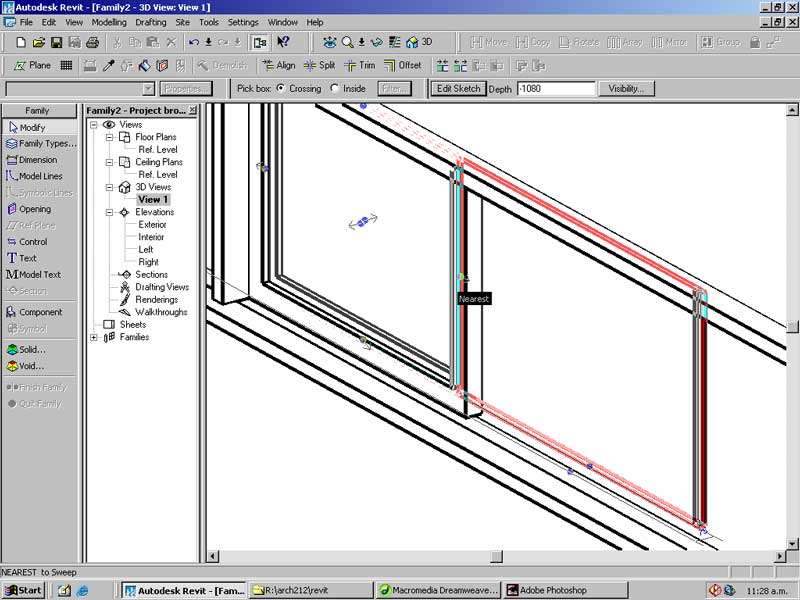Select the Sections item in browser
800x600 pixels.
pyautogui.click(x=151, y=274)
